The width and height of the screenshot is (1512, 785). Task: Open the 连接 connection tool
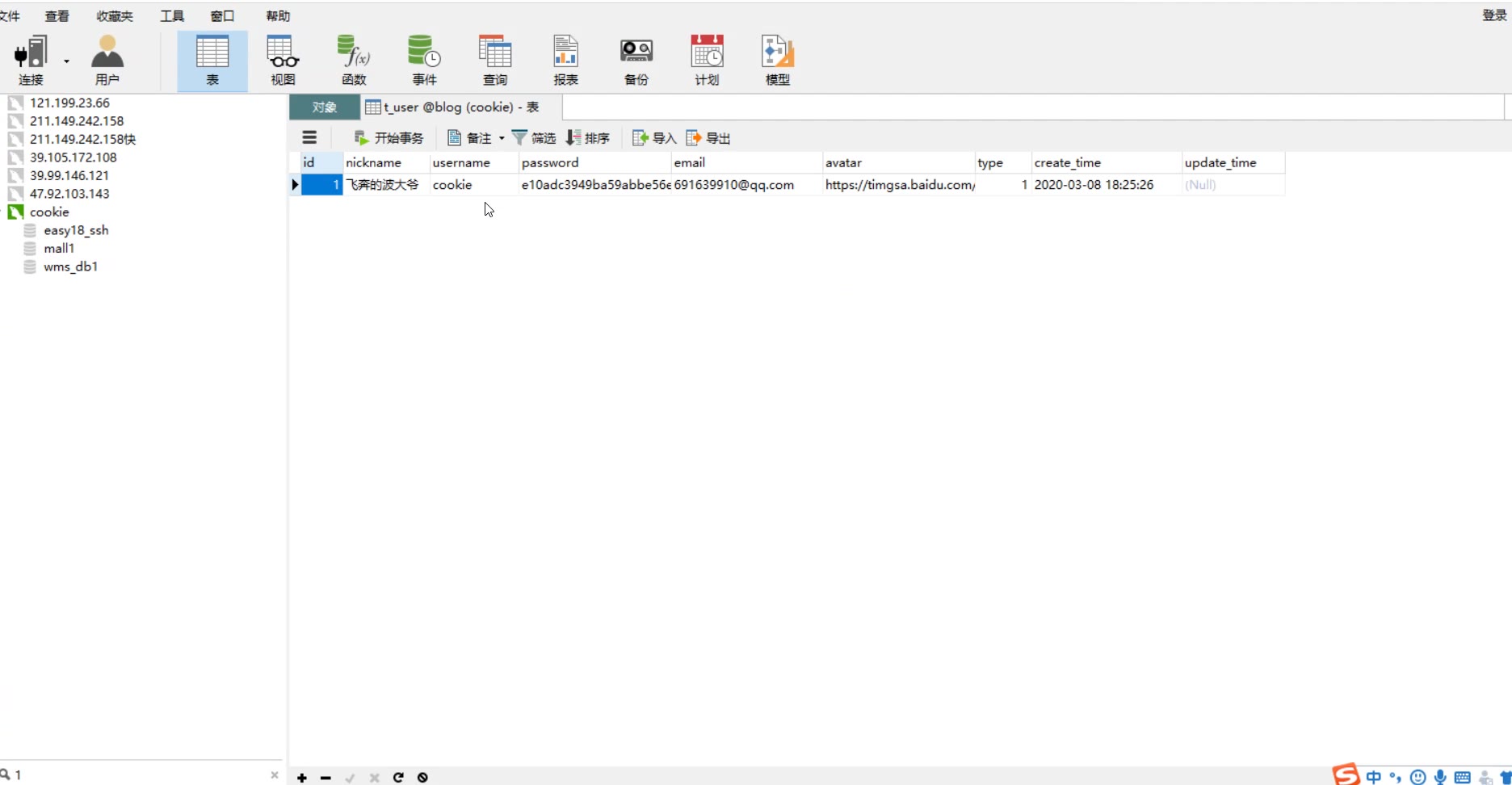click(x=31, y=61)
